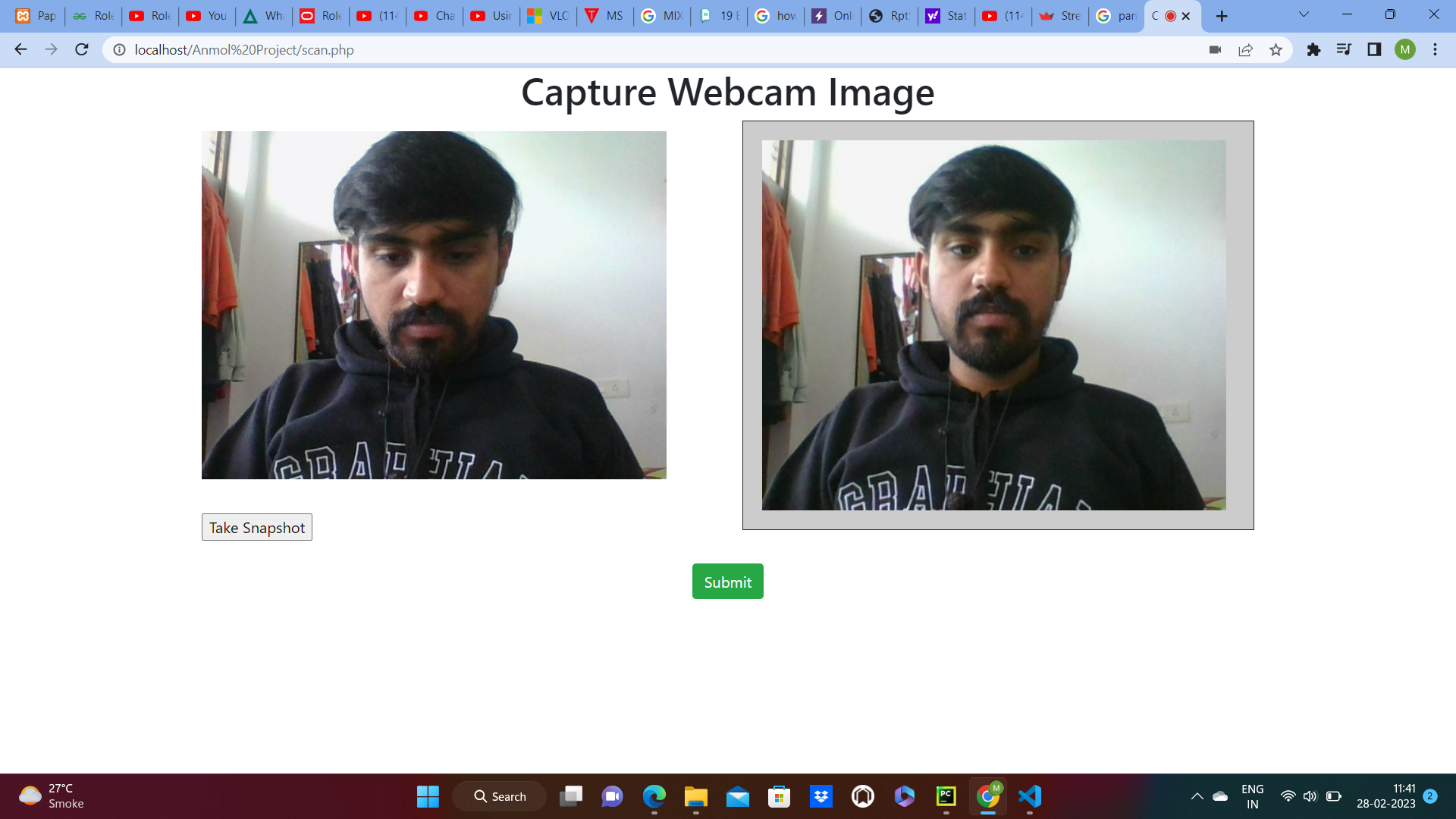
Task: Open Visual Studio Code from the taskbar
Action: click(x=1029, y=796)
